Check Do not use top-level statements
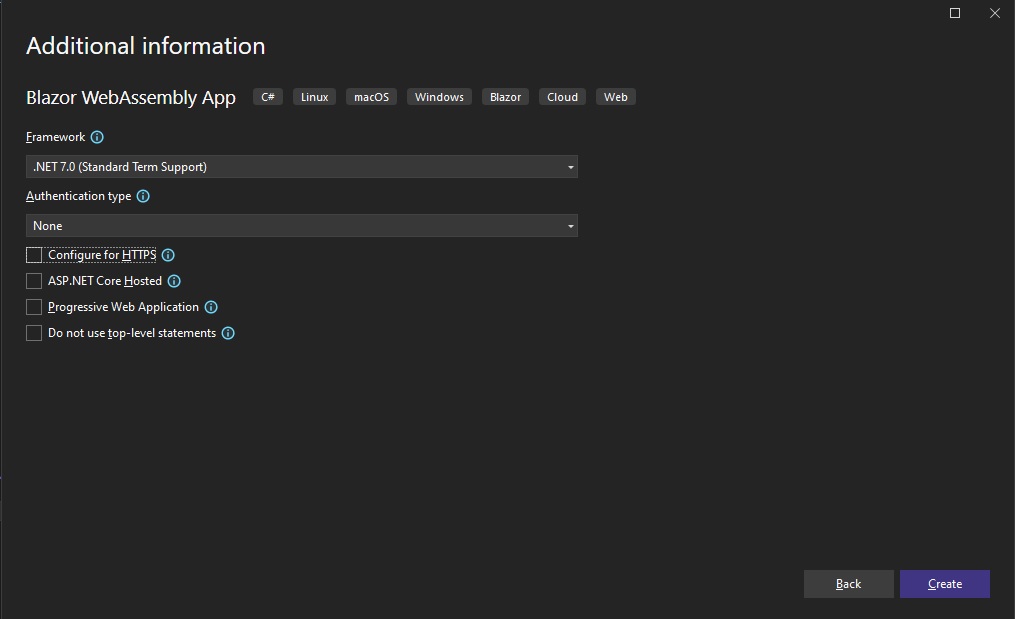The height and width of the screenshot is (619, 1015). point(34,333)
